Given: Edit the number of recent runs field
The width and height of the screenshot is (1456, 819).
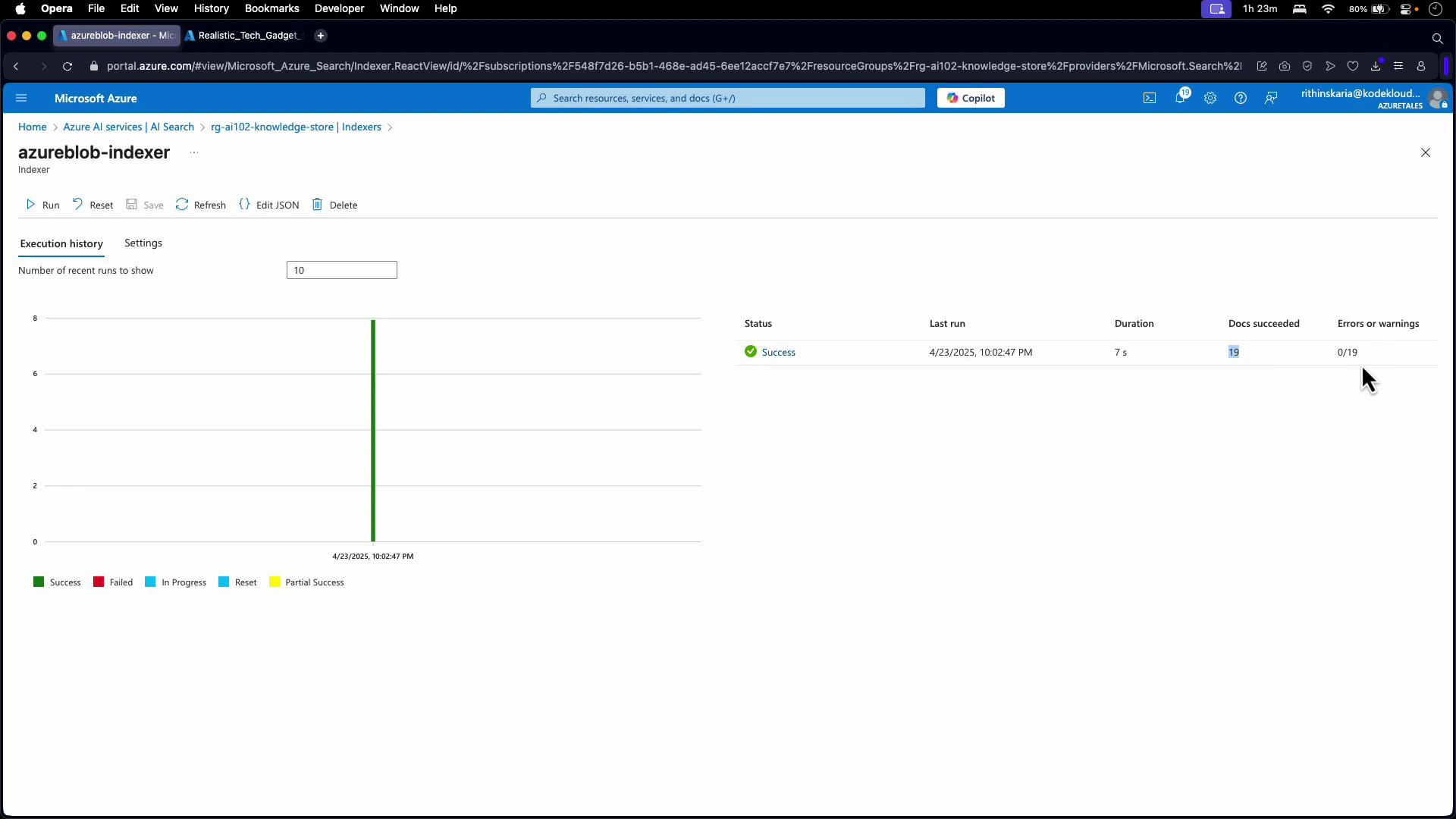Looking at the screenshot, I should pos(341,270).
